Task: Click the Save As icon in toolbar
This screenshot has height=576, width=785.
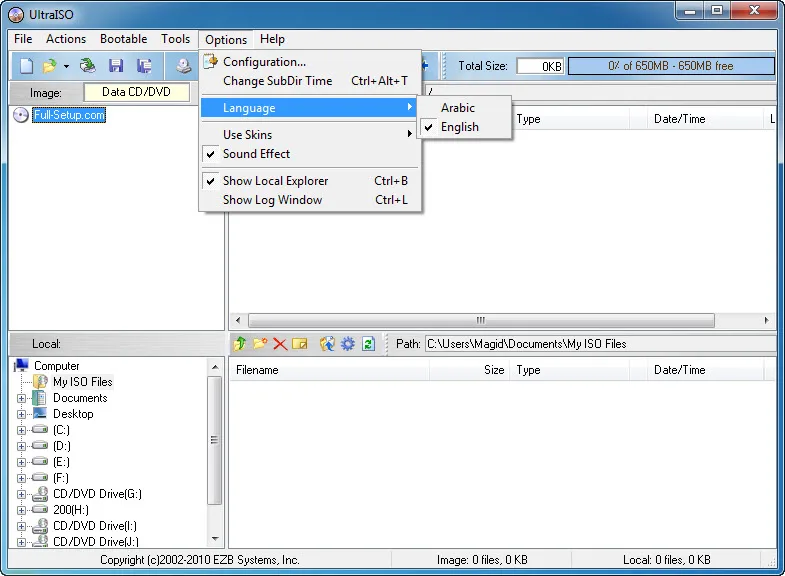Action: click(x=144, y=66)
